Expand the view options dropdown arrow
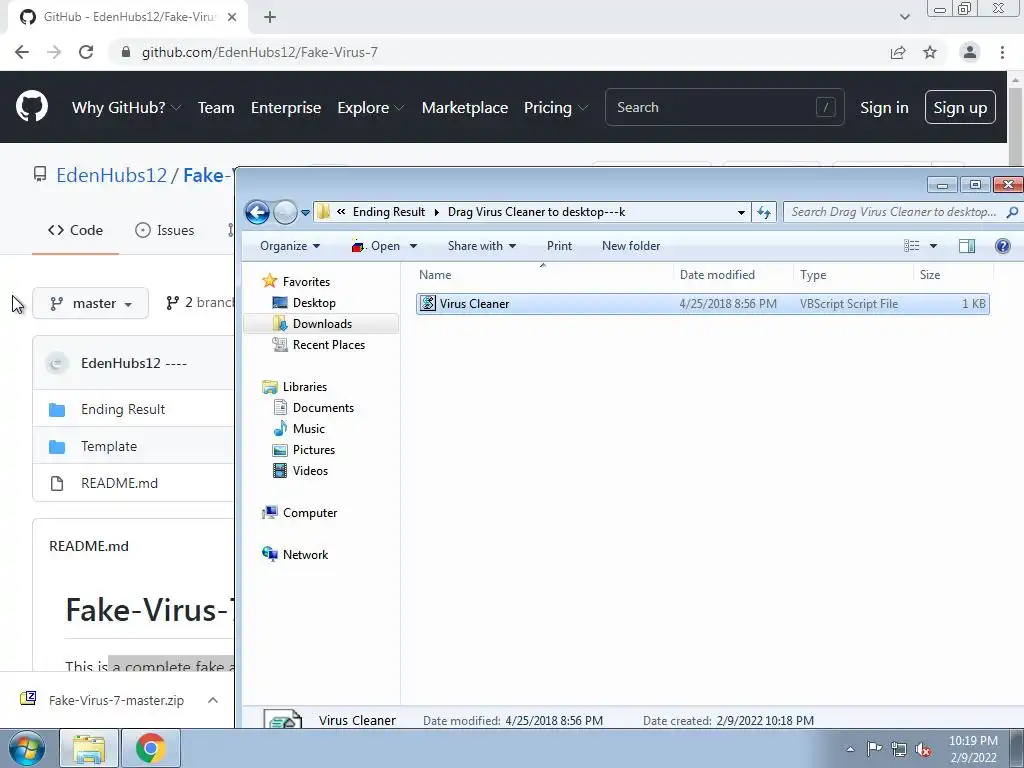 (933, 246)
